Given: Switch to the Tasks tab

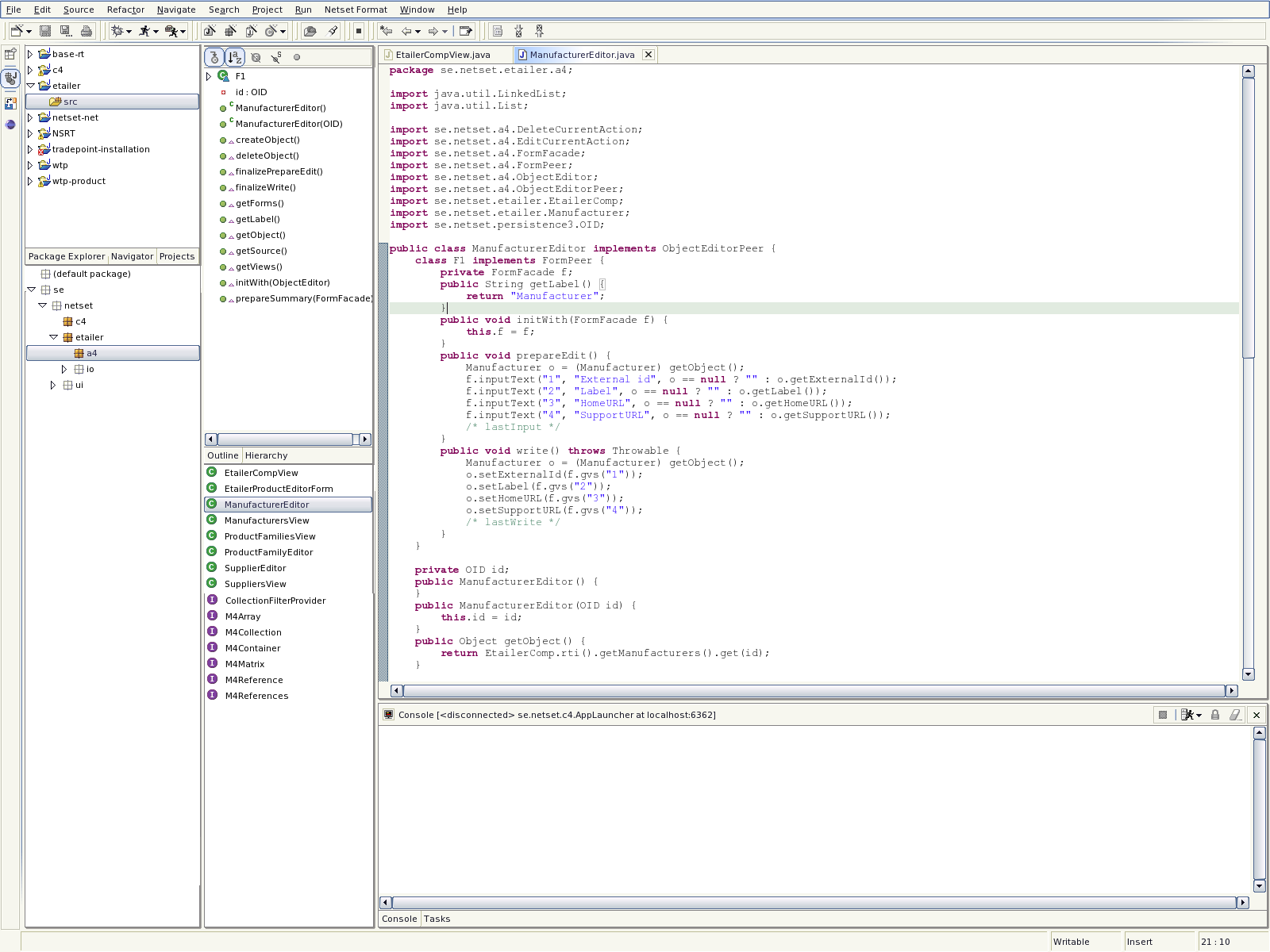Looking at the screenshot, I should point(437,919).
